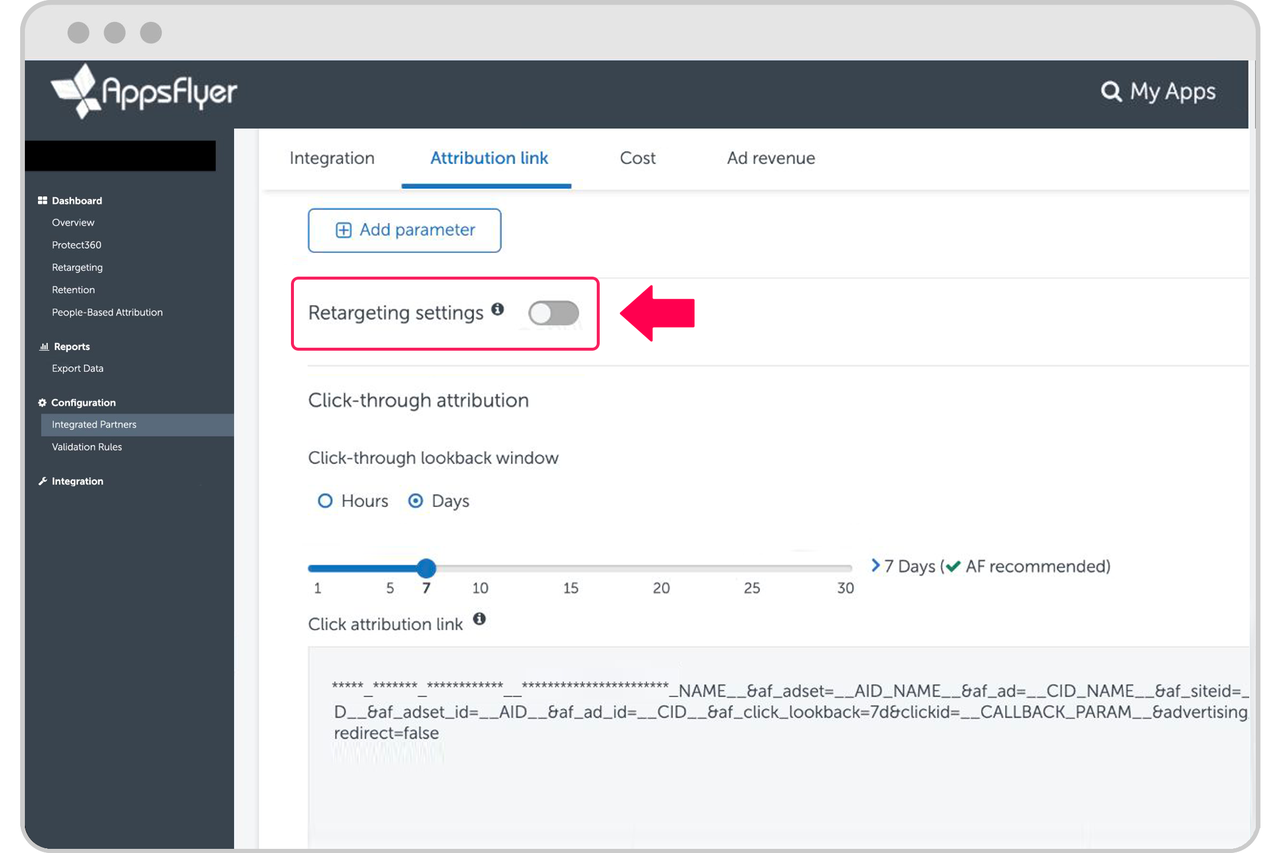Click the AppsFlyer logo

pos(144,92)
